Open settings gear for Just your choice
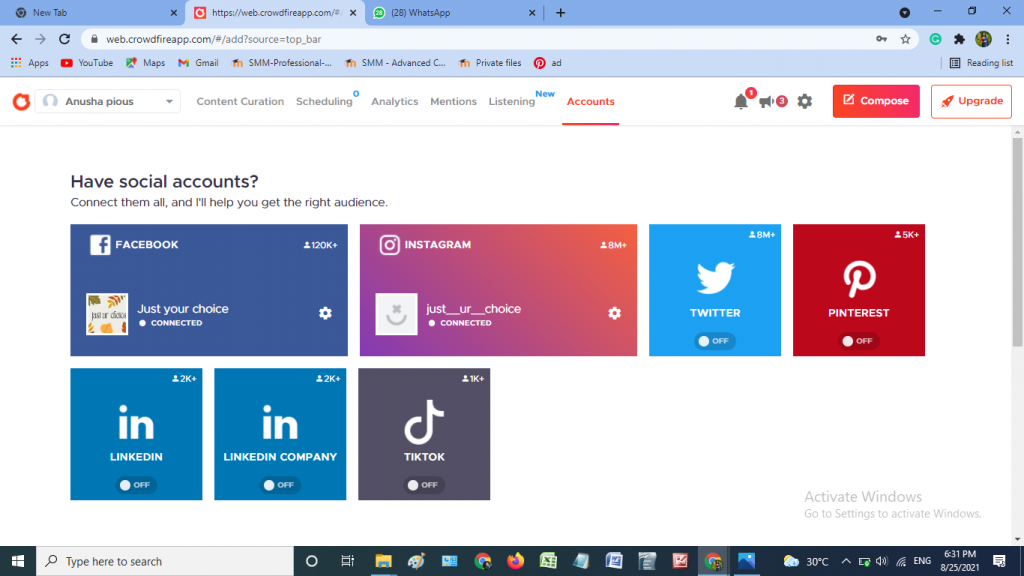This screenshot has width=1024, height=576. click(325, 313)
